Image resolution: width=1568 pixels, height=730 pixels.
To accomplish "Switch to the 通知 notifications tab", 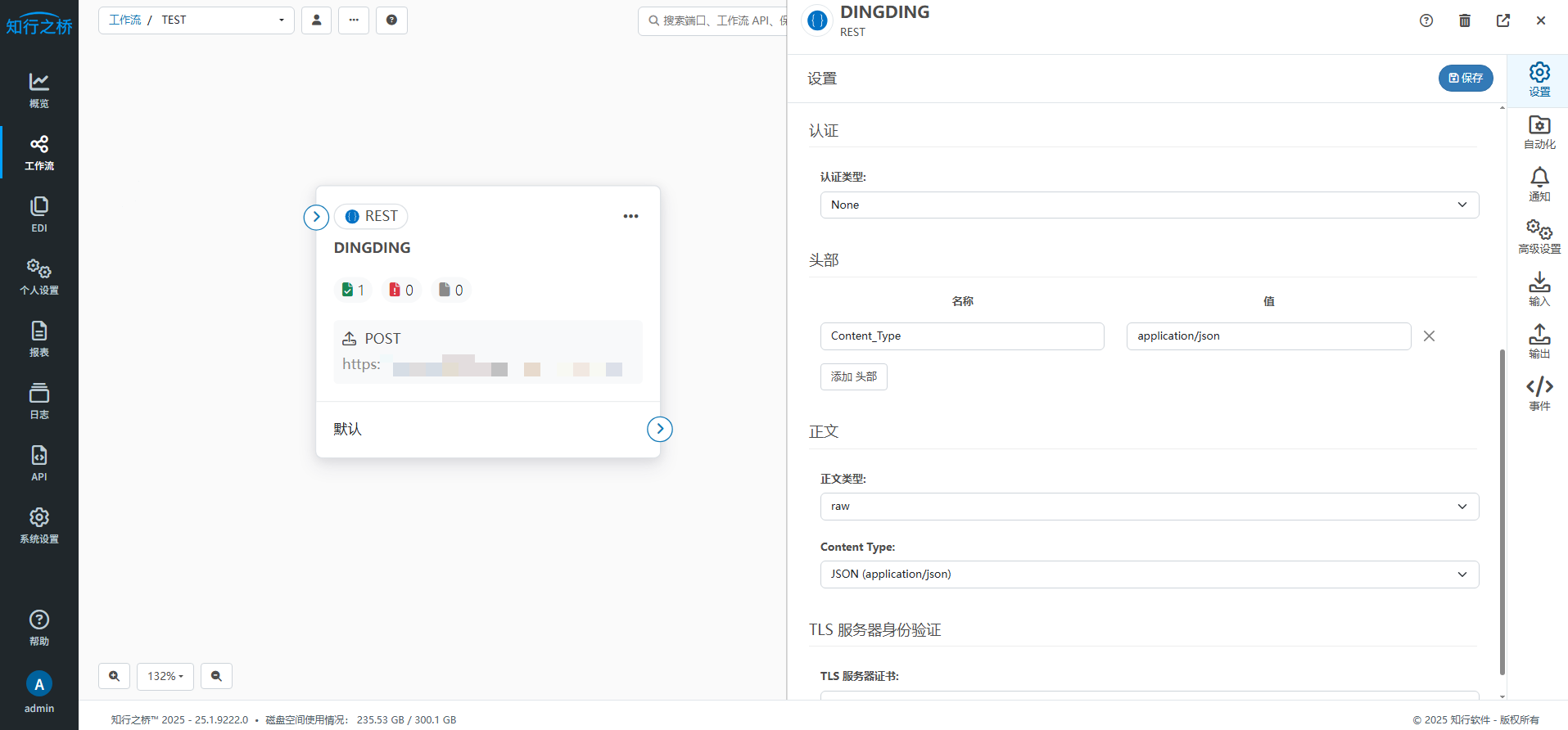I will [1539, 185].
